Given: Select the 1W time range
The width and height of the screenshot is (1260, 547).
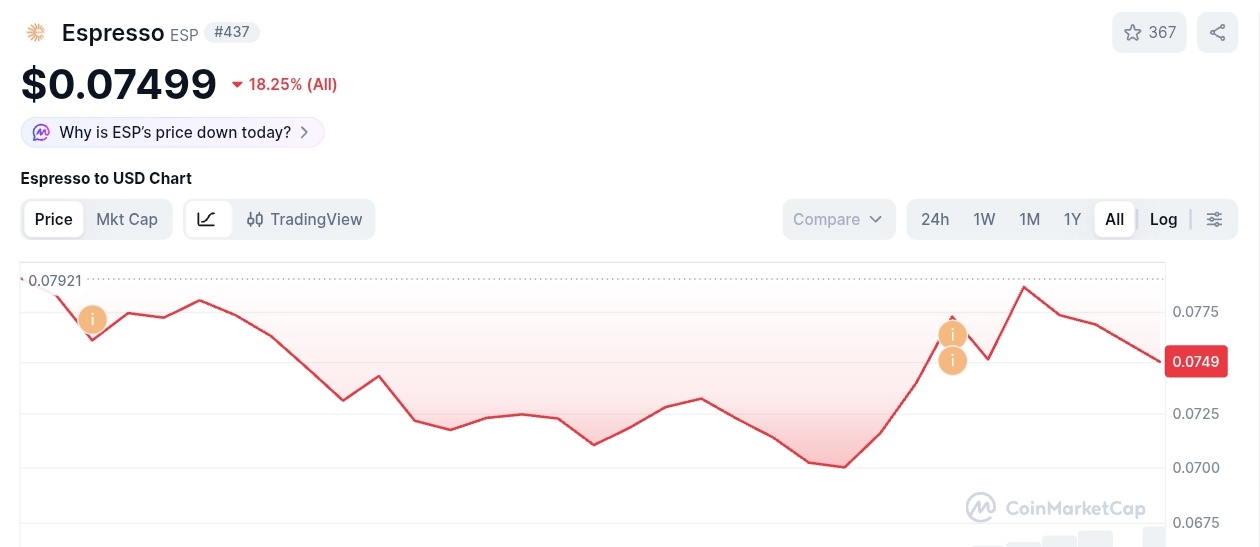Looking at the screenshot, I should [984, 220].
